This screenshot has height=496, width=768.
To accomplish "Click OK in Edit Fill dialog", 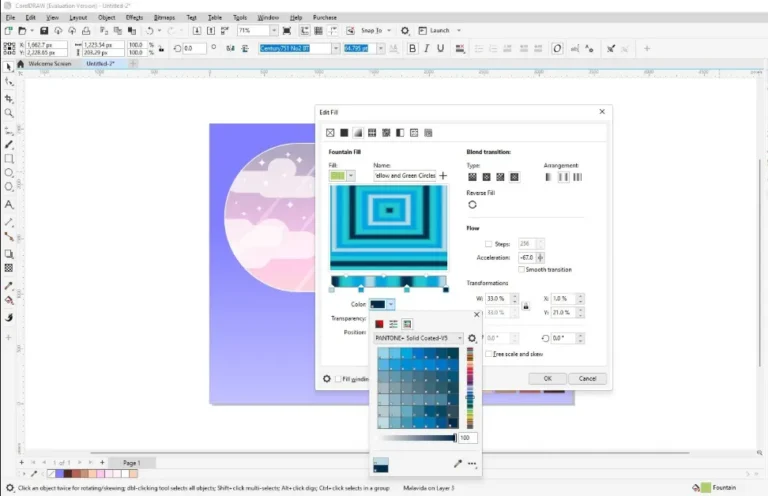I will [x=548, y=378].
